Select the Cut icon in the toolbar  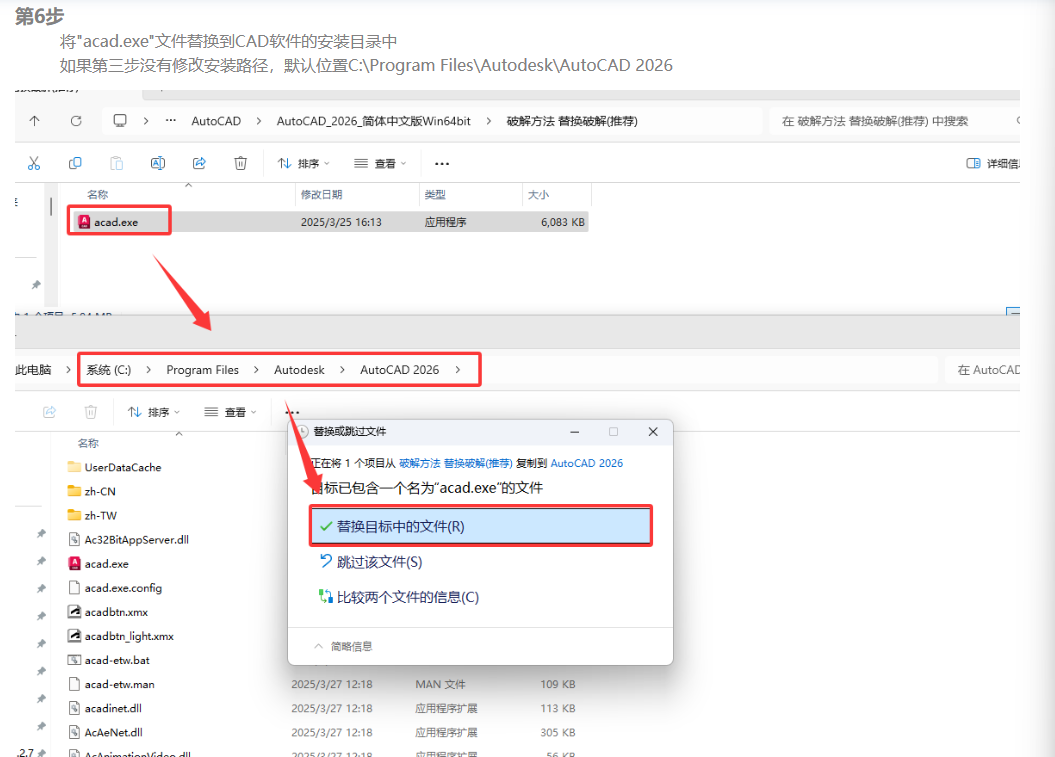pos(33,162)
